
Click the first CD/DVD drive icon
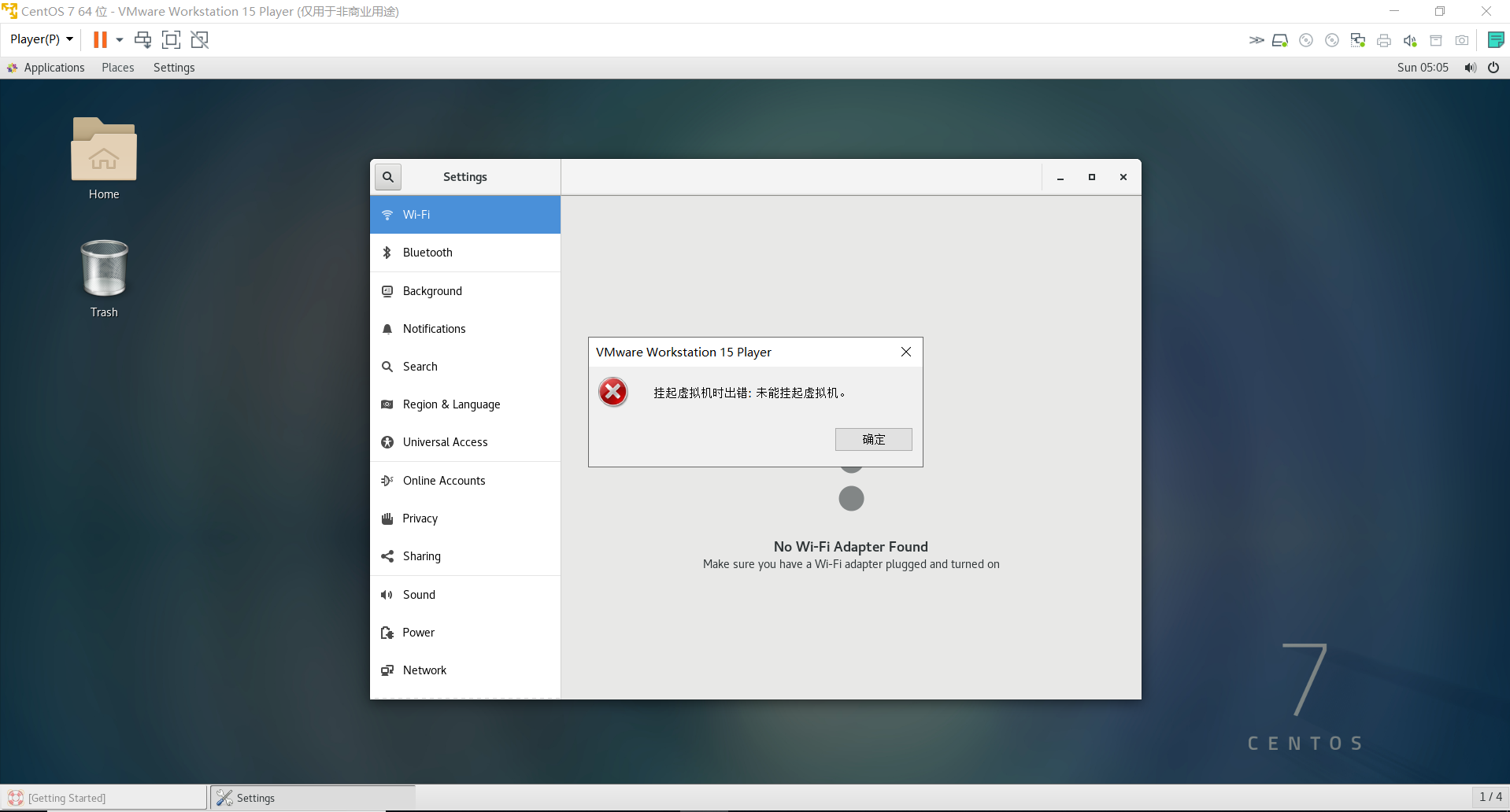(x=1306, y=40)
